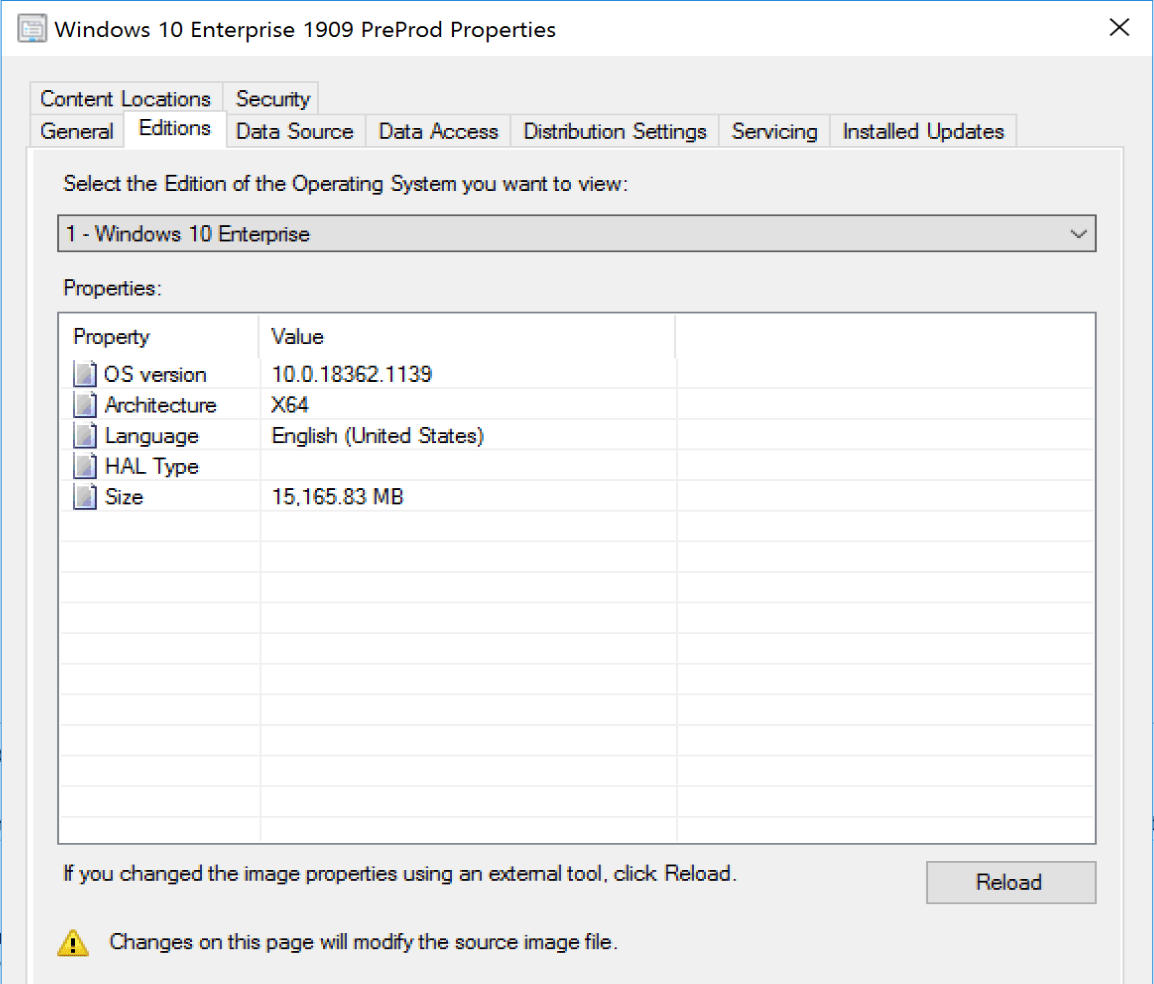Switch to the Content Locations tab

point(125,98)
